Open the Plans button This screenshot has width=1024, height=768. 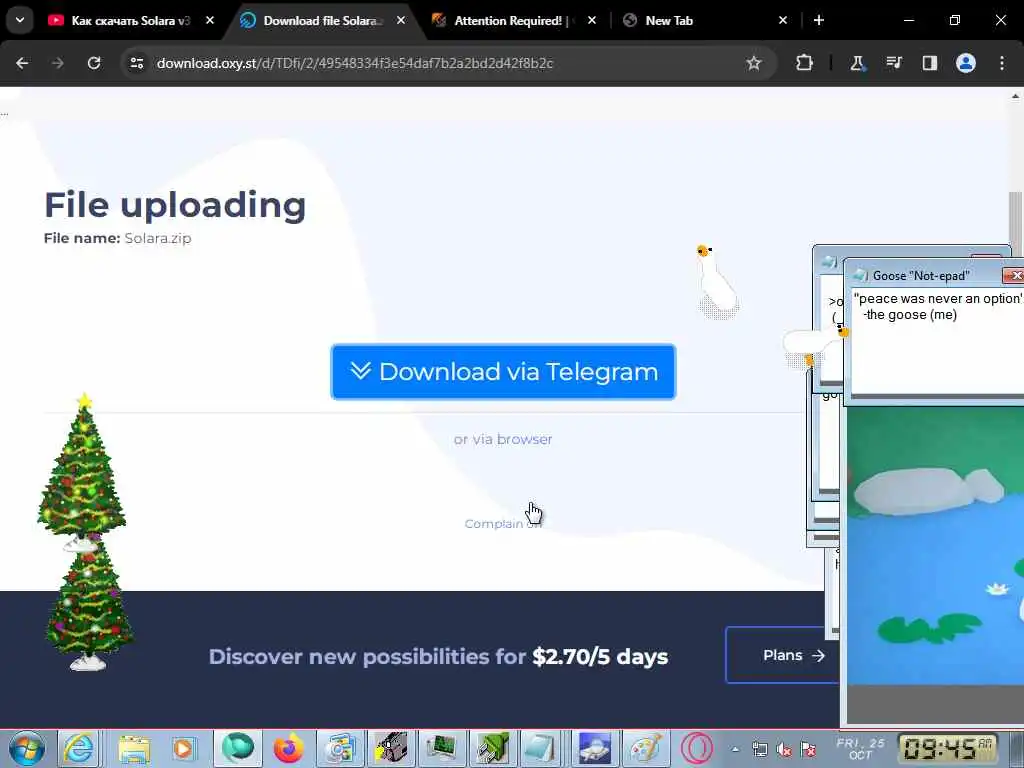[x=782, y=655]
